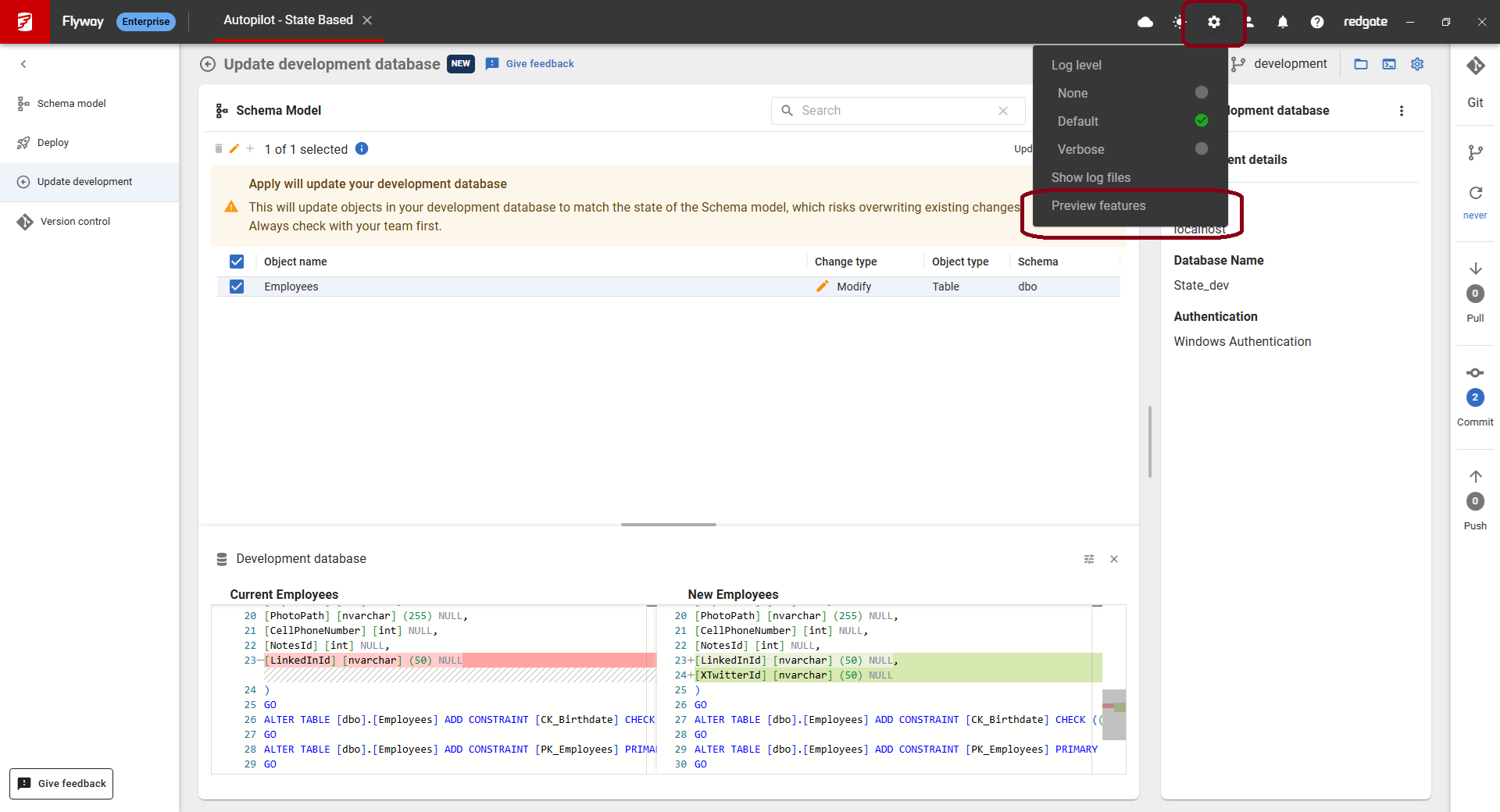The width and height of the screenshot is (1500, 812).
Task: Collapse the left navigation sidebar
Action: tap(23, 64)
